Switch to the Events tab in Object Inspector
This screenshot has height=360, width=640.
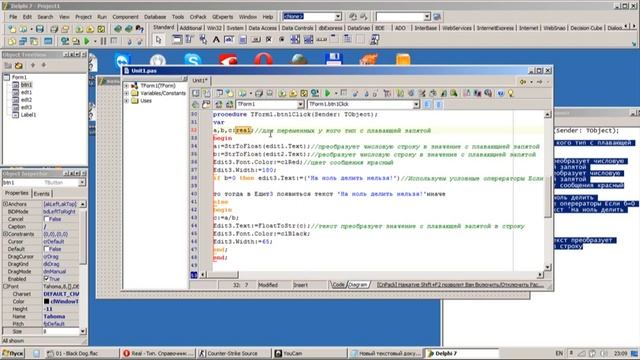tap(41, 194)
